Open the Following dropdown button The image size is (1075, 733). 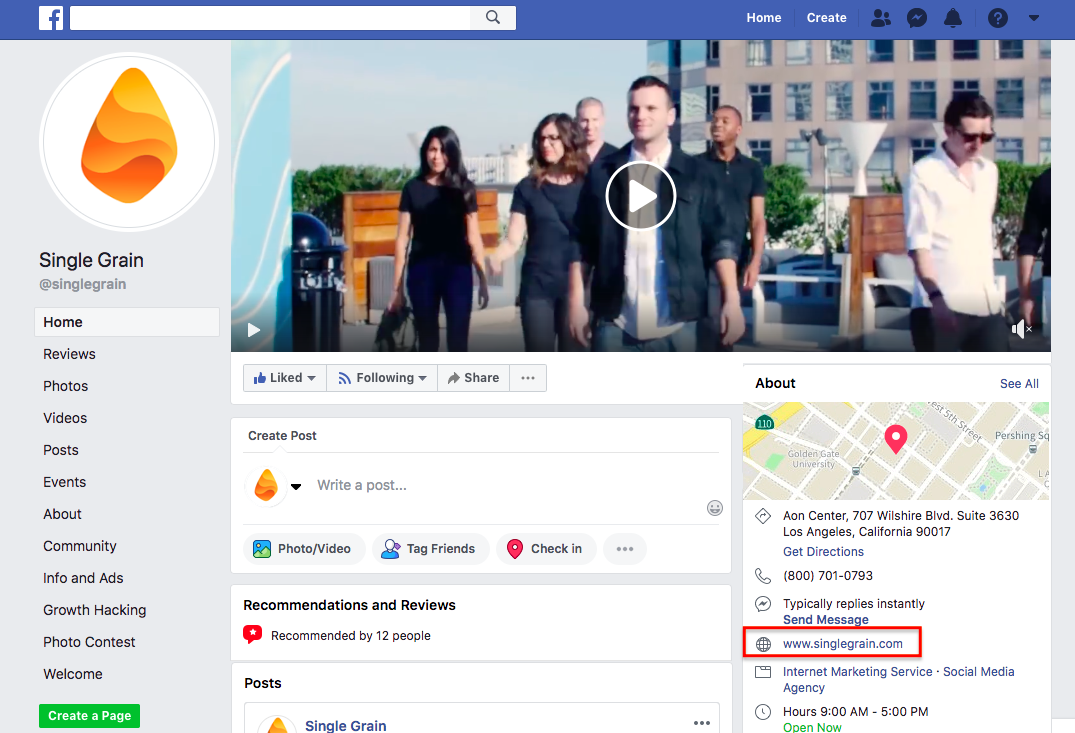[x=382, y=378]
